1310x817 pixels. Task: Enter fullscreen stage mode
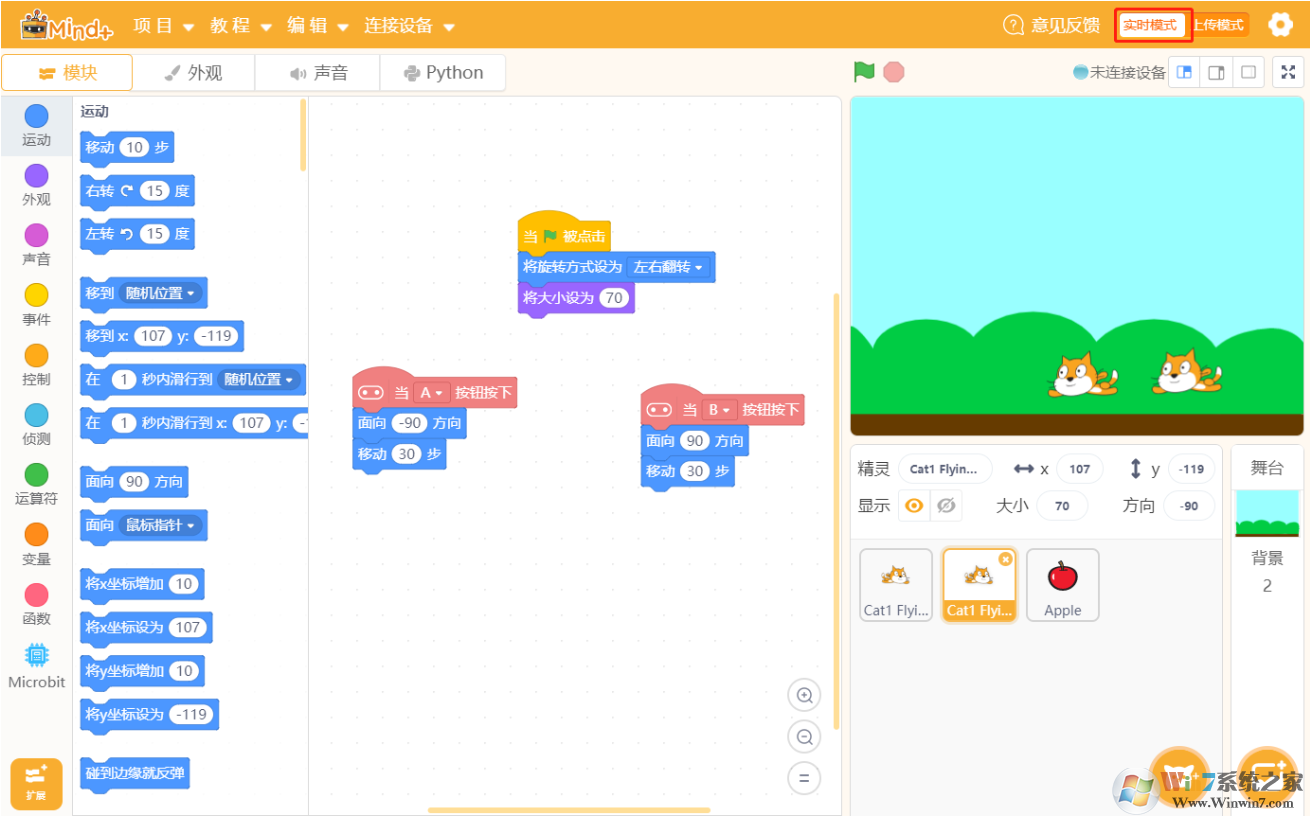(1288, 72)
